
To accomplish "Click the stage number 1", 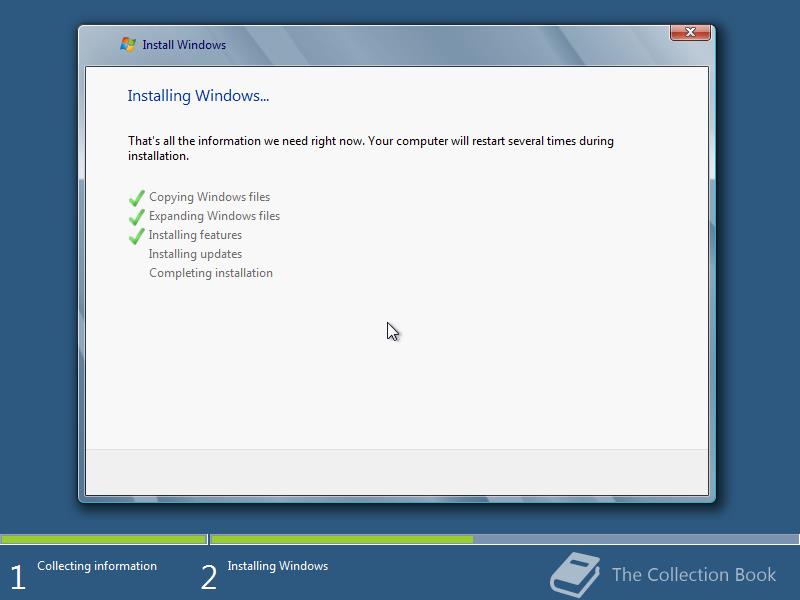I will (18, 578).
